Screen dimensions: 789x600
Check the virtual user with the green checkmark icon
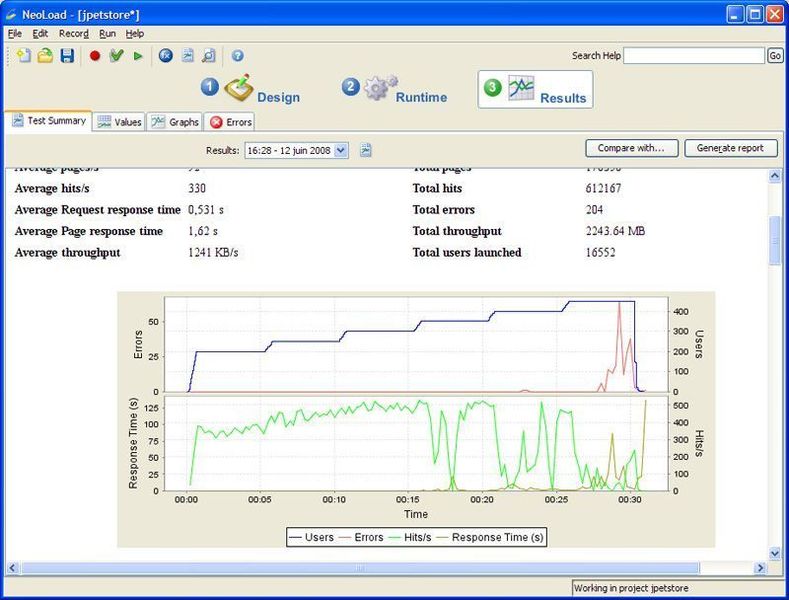[x=116, y=55]
